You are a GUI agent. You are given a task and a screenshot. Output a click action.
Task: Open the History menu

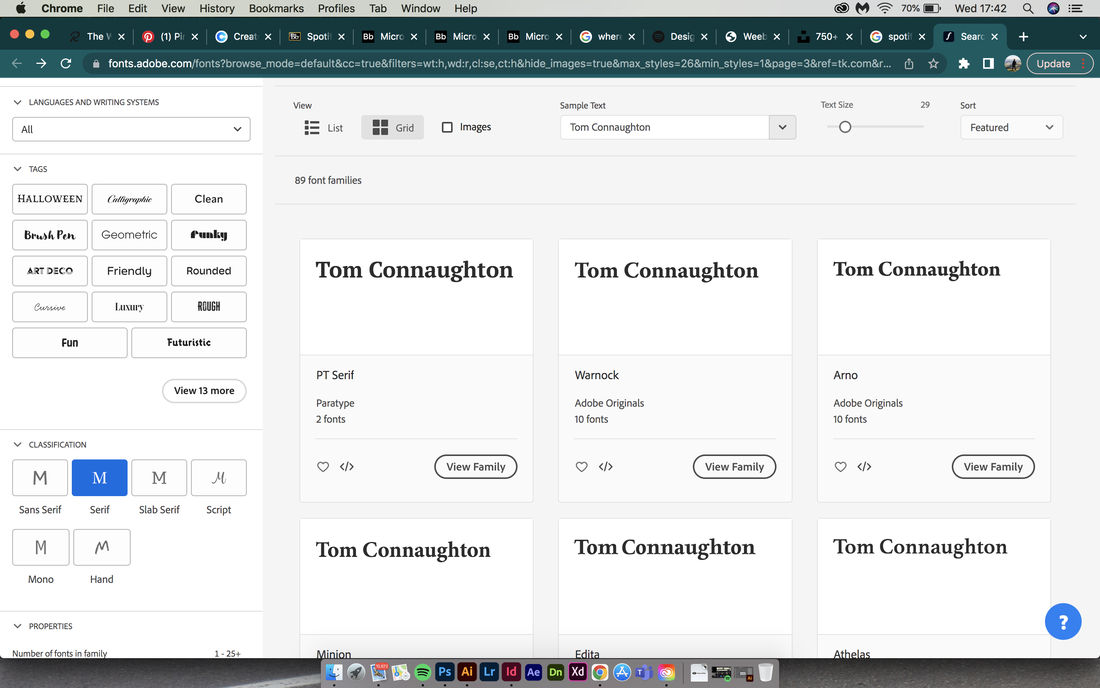[217, 8]
